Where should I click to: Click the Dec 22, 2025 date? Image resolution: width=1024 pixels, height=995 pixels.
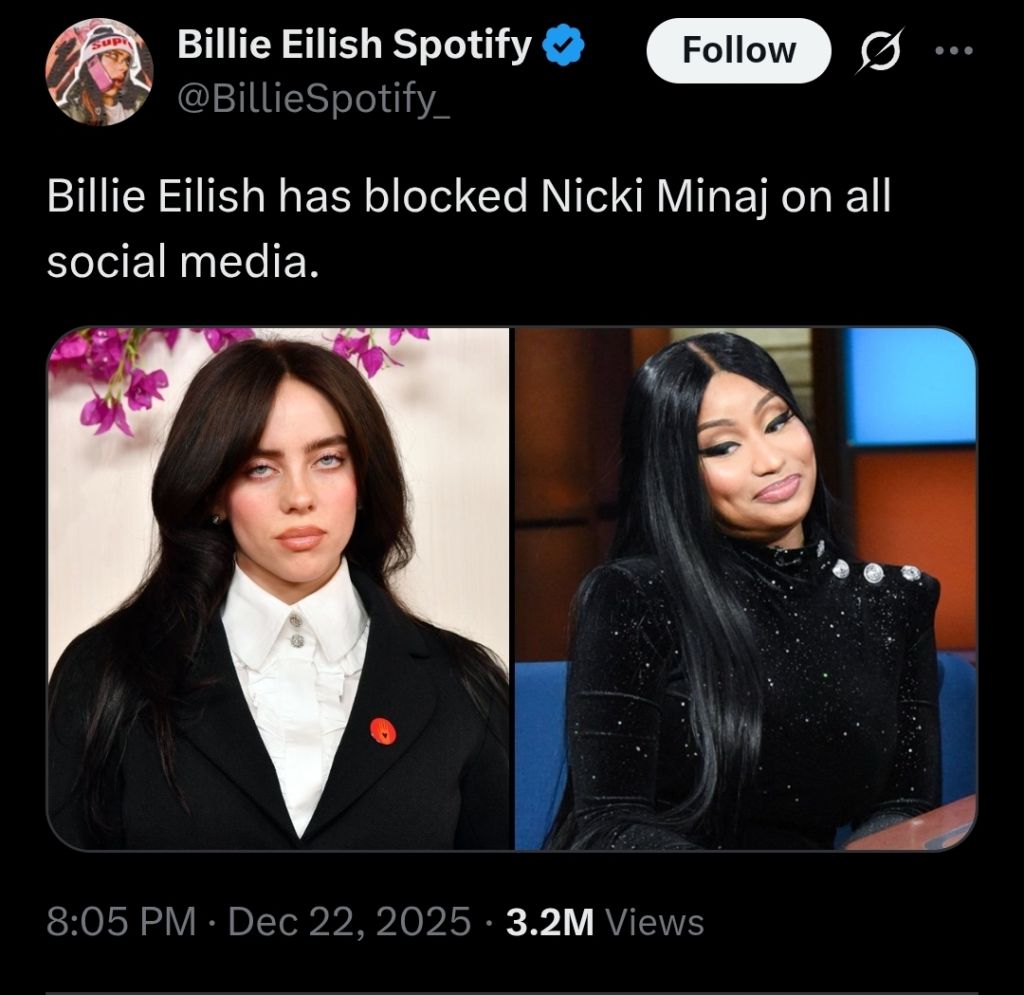pyautogui.click(x=349, y=921)
